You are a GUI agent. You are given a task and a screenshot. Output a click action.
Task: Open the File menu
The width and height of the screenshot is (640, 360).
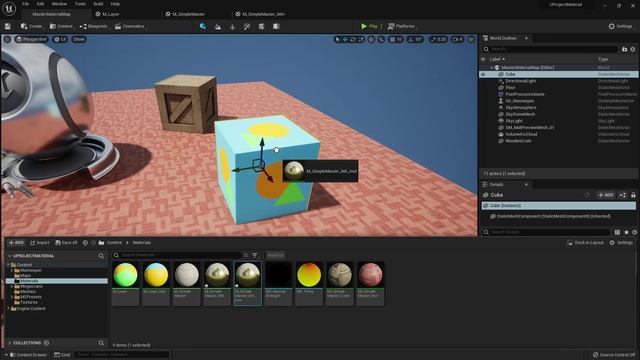(x=25, y=4)
